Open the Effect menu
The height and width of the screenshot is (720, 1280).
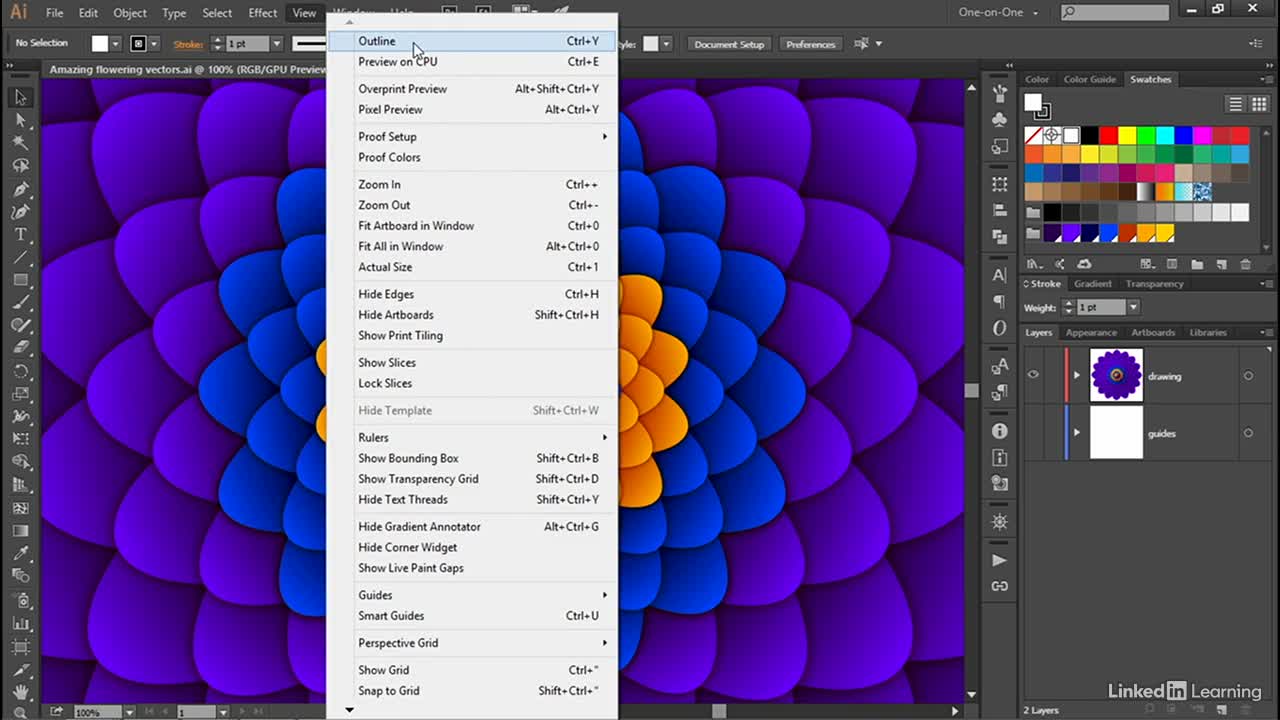(263, 13)
